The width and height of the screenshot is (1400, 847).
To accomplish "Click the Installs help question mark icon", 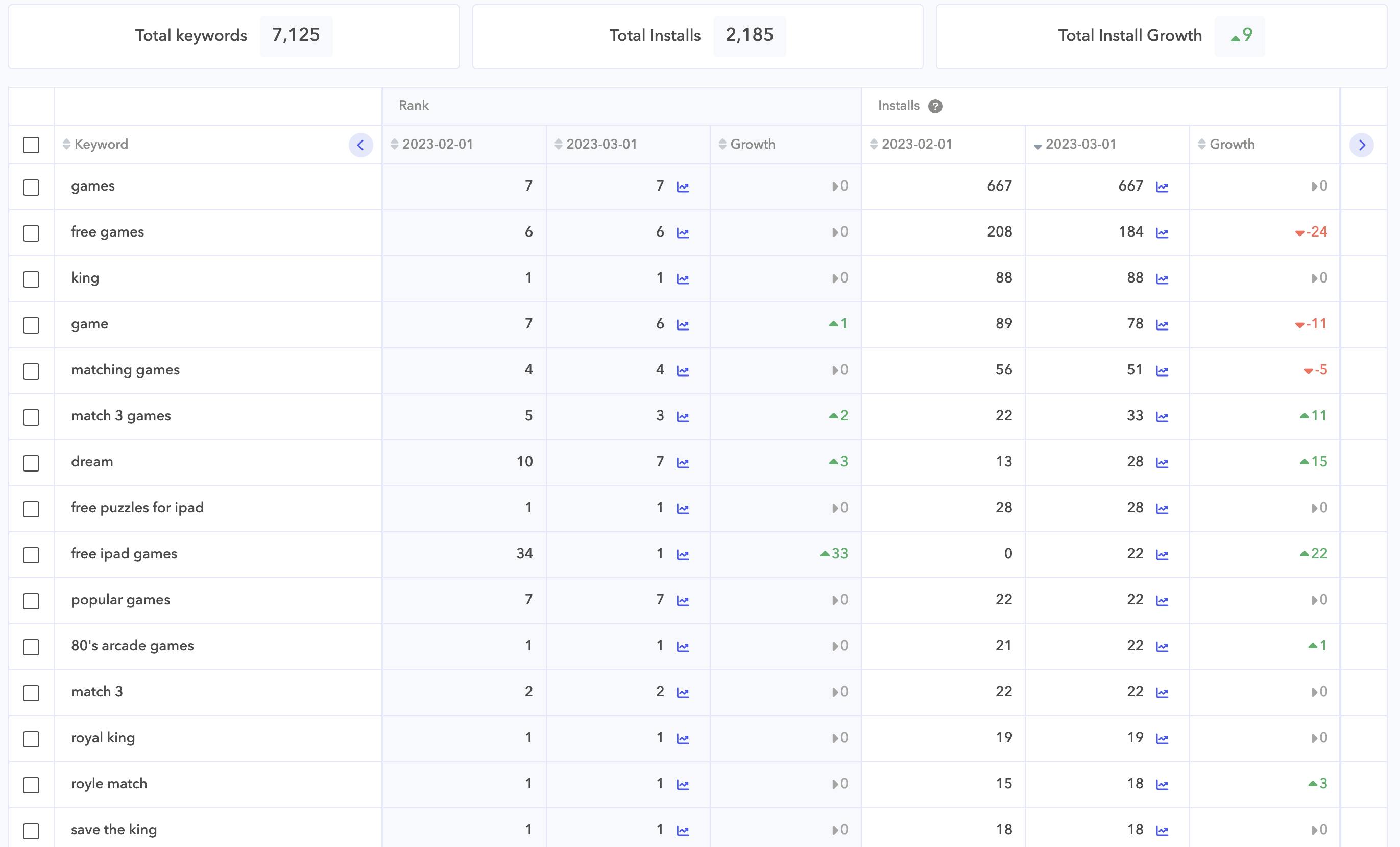I will point(935,106).
